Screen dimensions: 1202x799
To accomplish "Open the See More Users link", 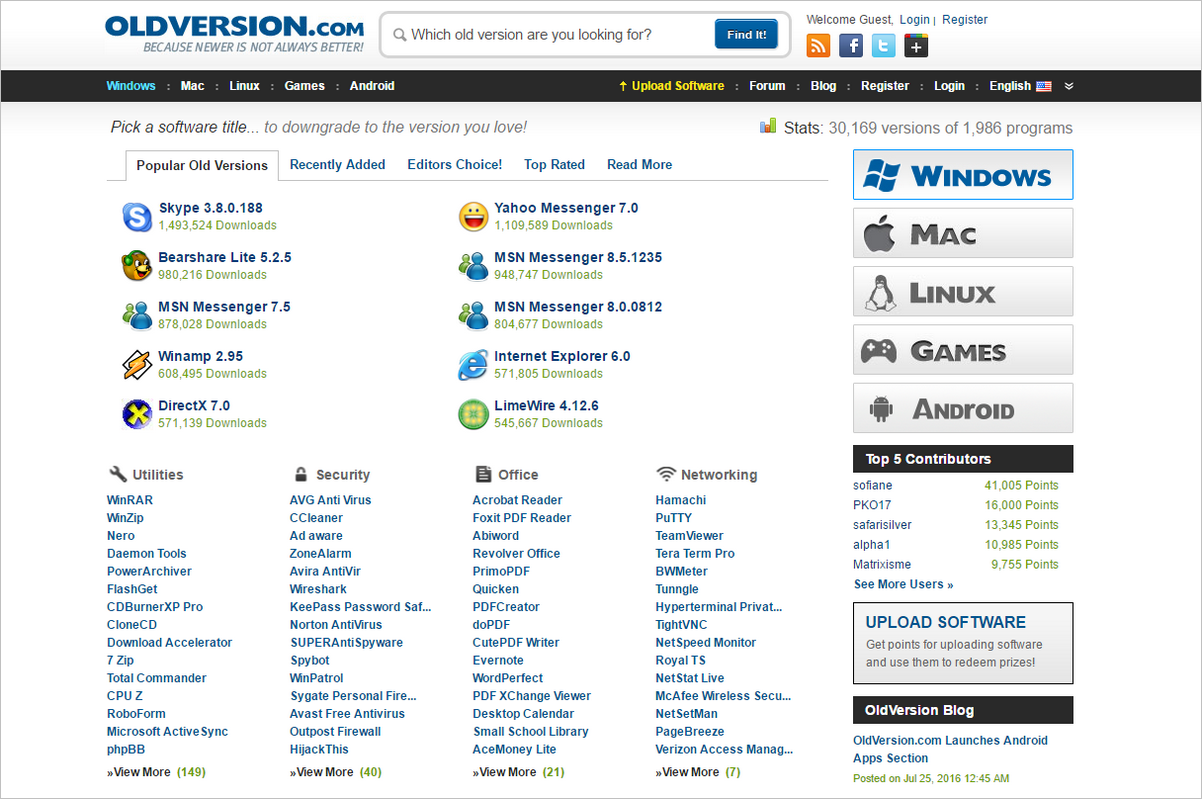I will (904, 584).
